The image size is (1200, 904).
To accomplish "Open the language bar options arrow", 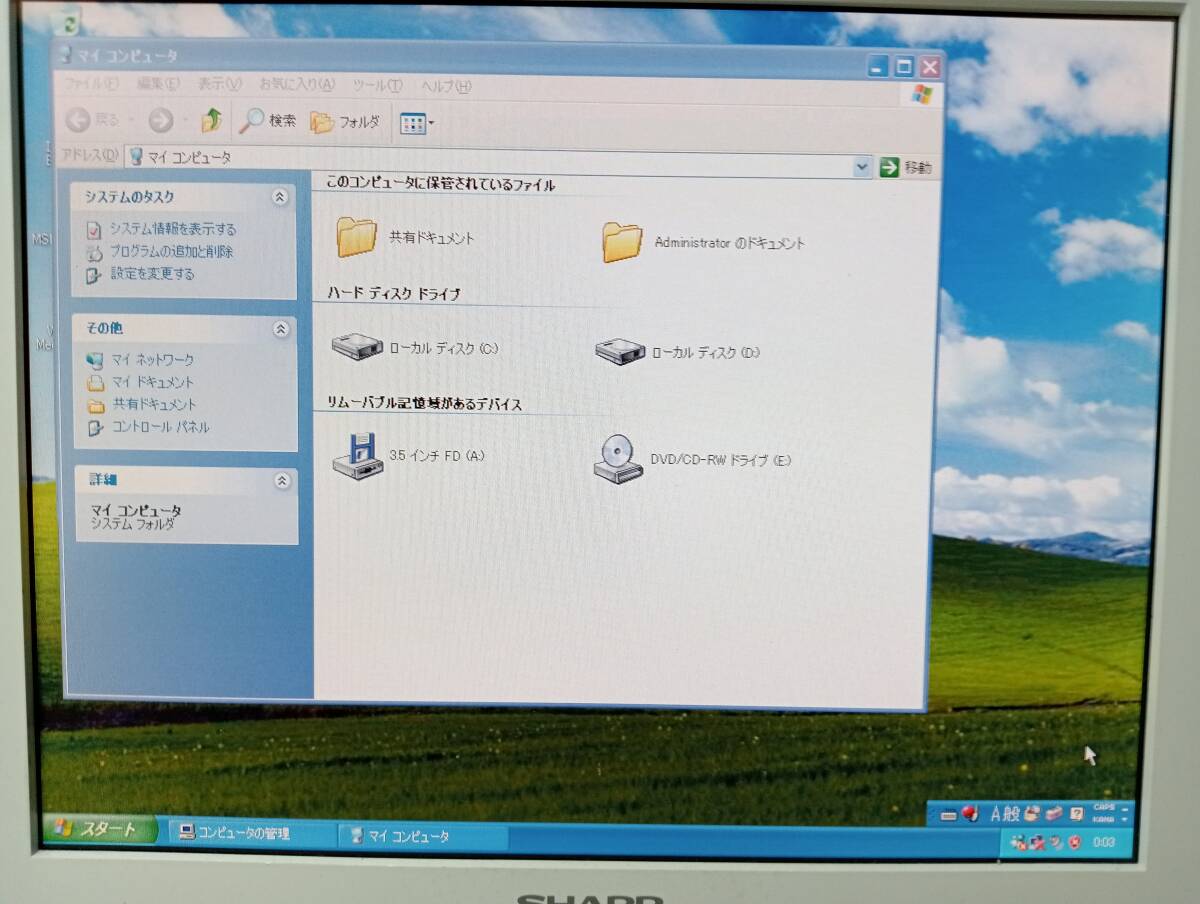I will point(1125,819).
